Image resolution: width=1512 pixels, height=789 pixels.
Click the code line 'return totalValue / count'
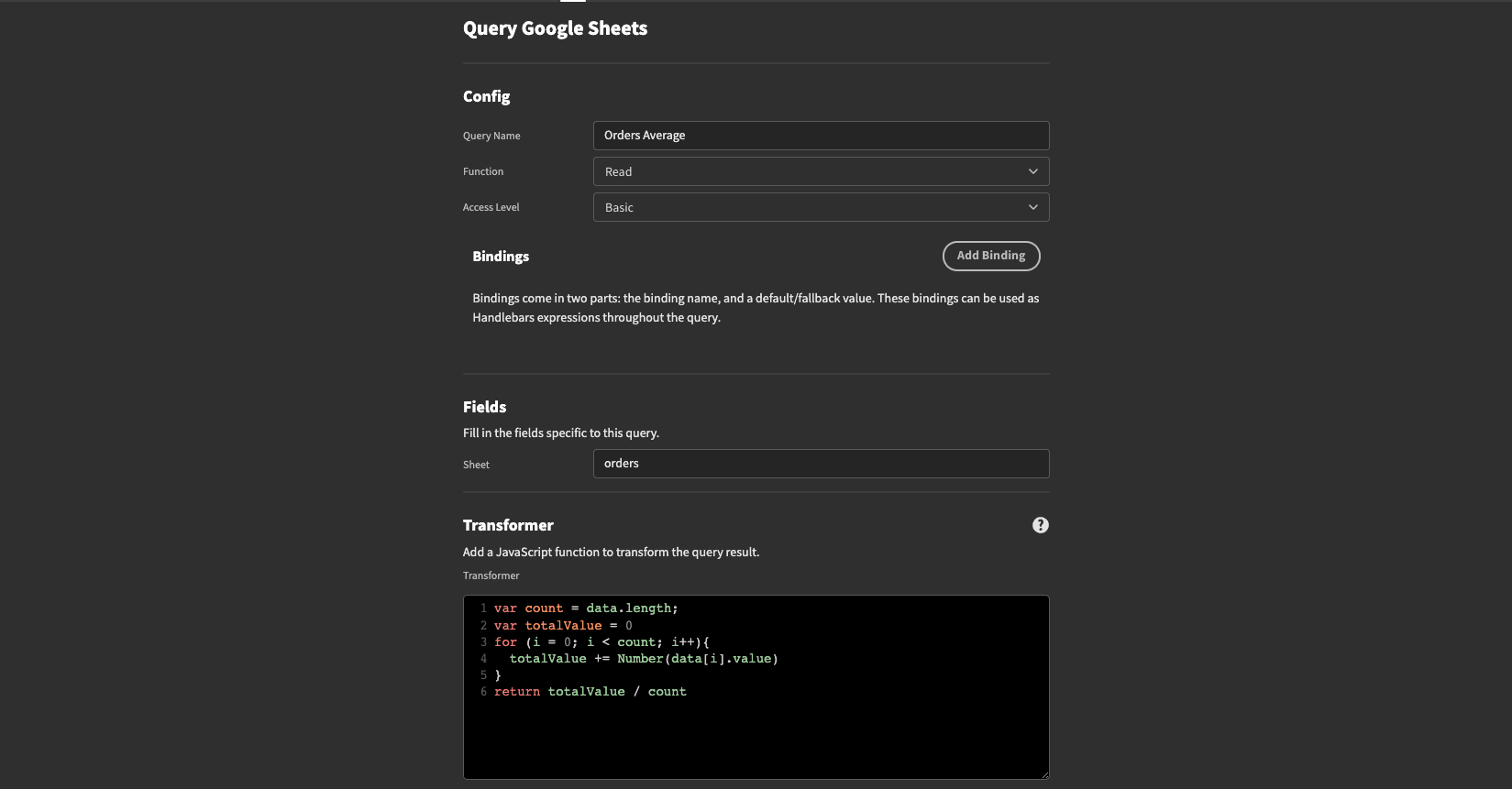point(590,692)
